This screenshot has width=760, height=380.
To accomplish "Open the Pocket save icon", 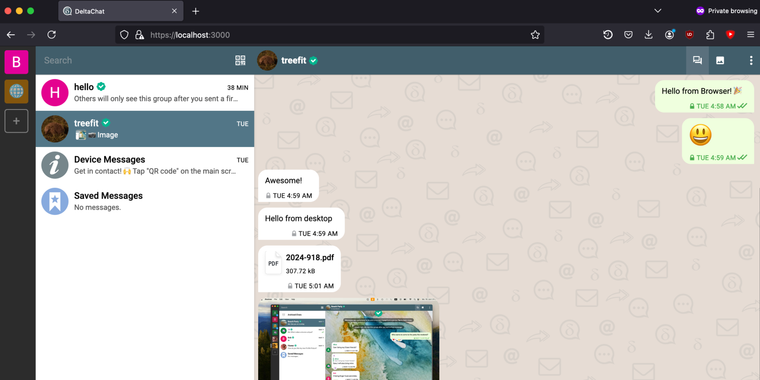I will coord(628,35).
